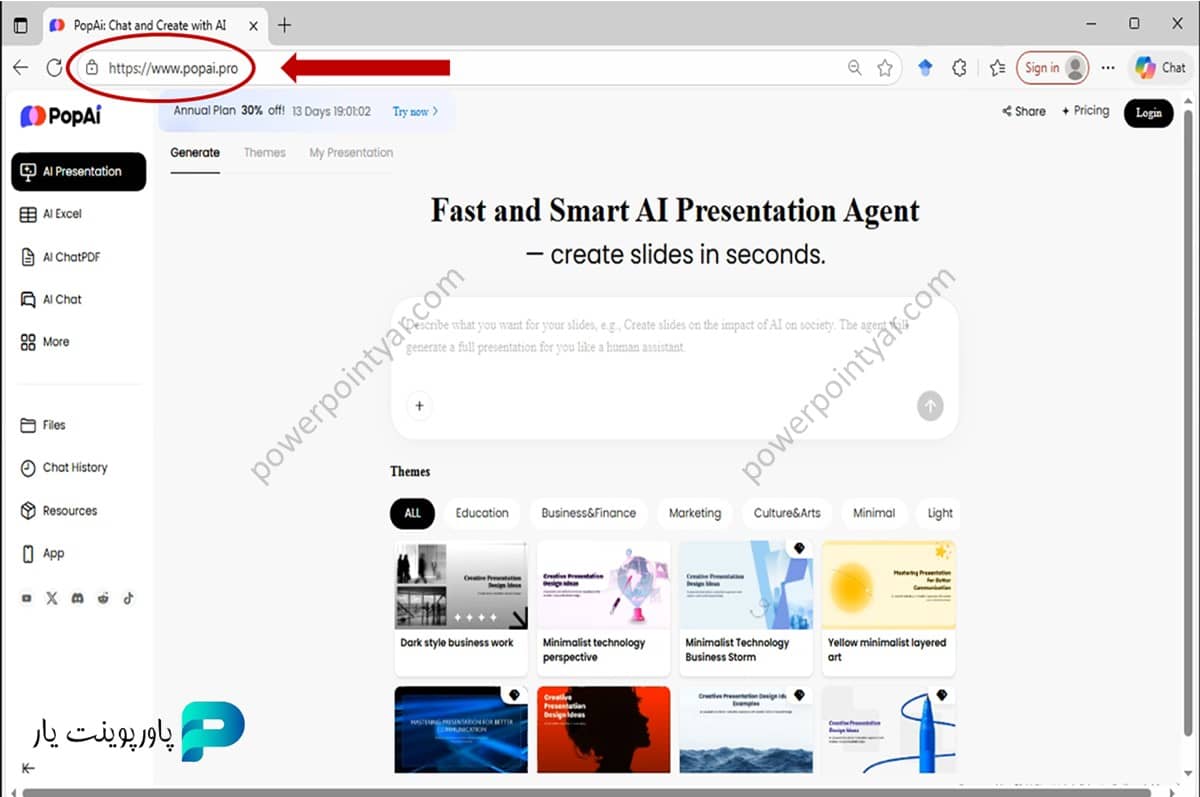Visit PopAi's Discord community icon
This screenshot has height=797, width=1200.
pos(77,598)
